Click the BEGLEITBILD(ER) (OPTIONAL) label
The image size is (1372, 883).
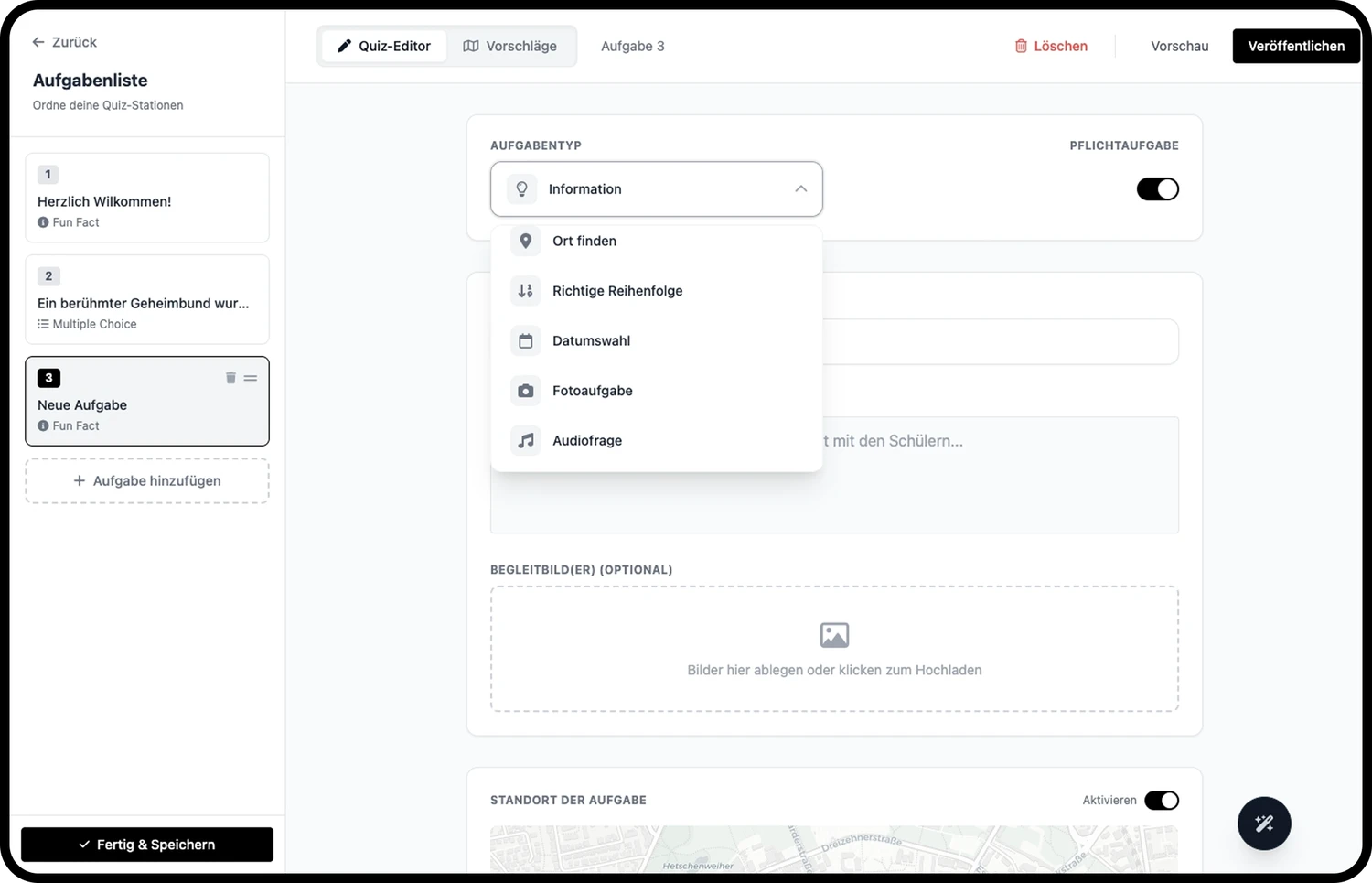(582, 569)
